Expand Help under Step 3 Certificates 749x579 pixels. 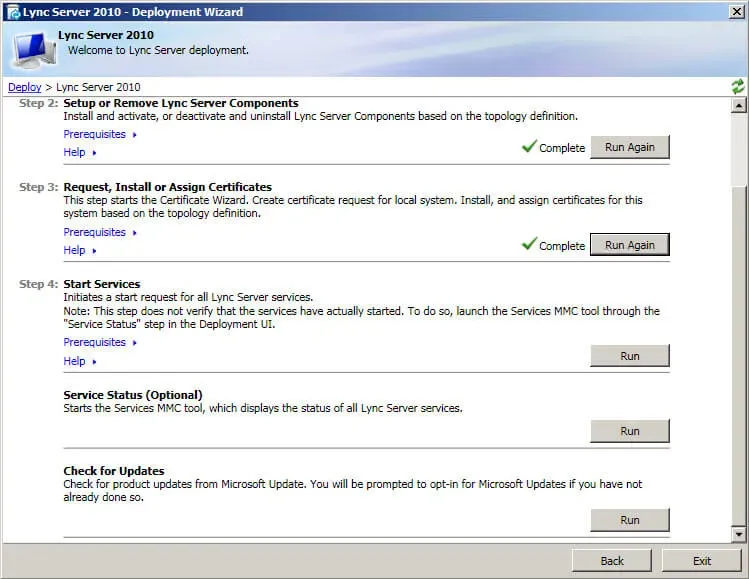[x=80, y=250]
